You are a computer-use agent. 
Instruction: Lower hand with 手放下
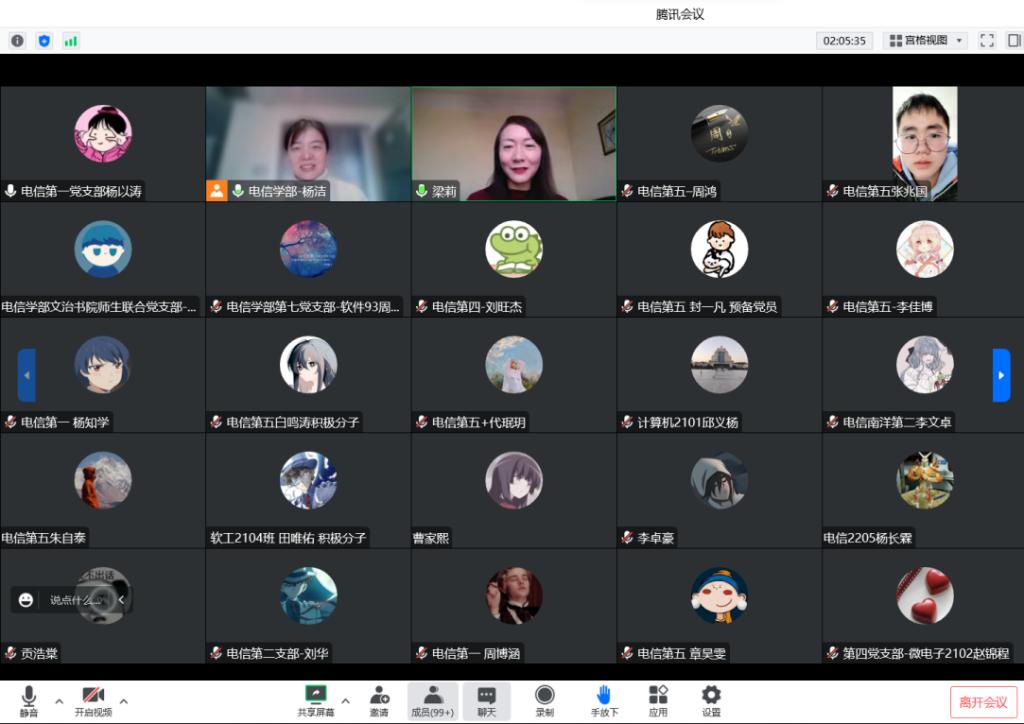pyautogui.click(x=604, y=701)
